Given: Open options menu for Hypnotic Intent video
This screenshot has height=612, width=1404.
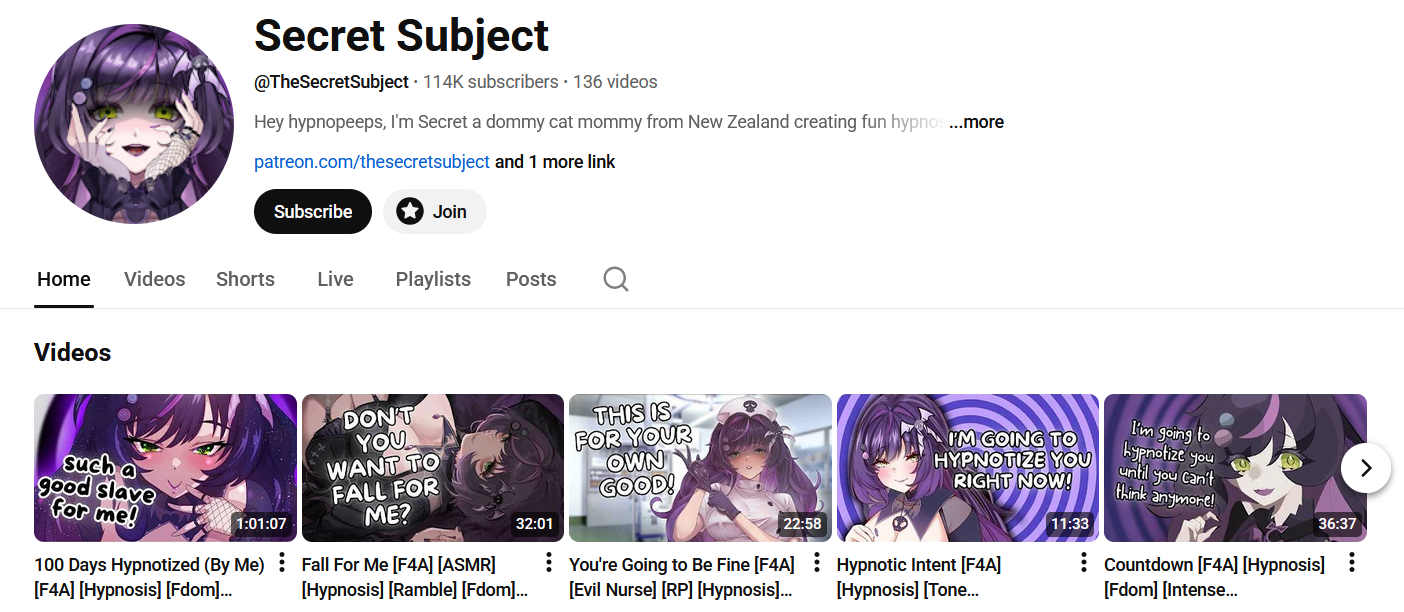Looking at the screenshot, I should [1084, 563].
